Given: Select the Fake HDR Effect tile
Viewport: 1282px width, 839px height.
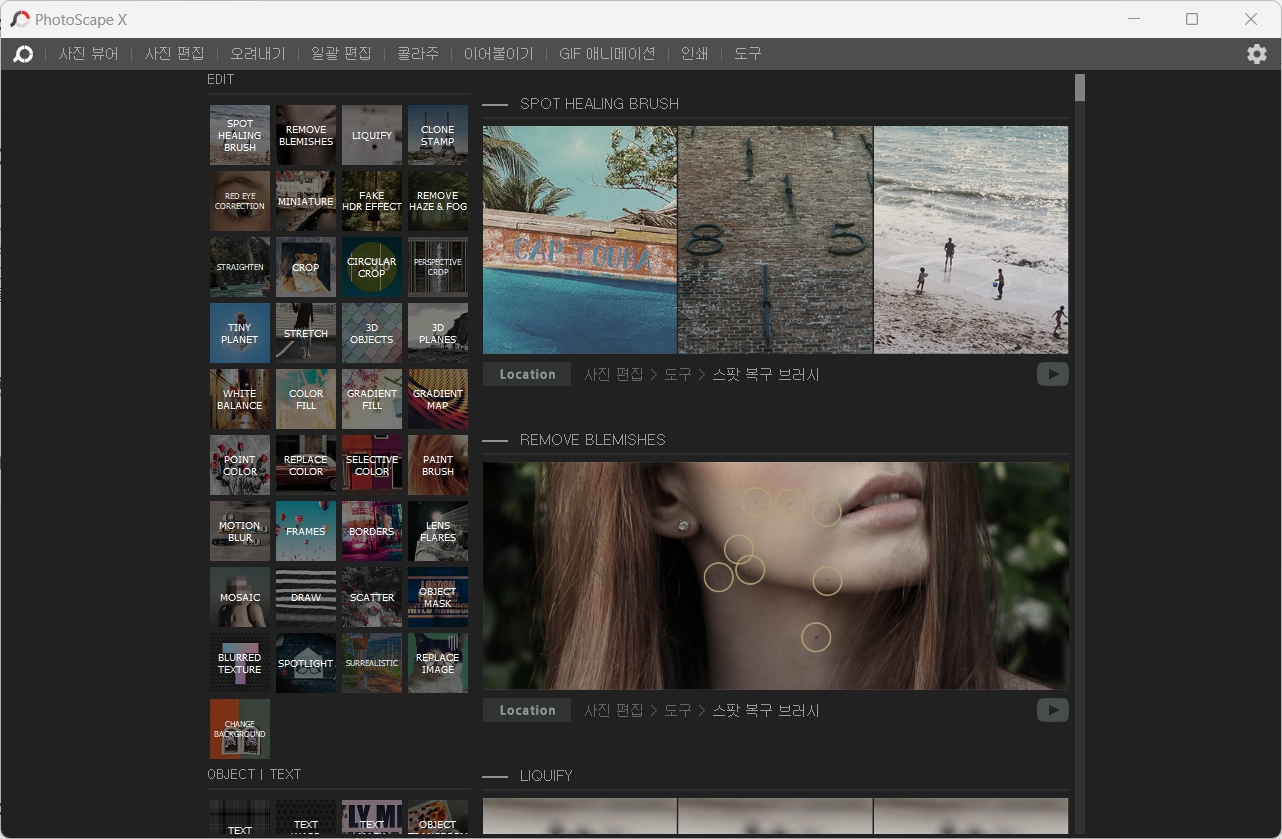Looking at the screenshot, I should pos(372,201).
